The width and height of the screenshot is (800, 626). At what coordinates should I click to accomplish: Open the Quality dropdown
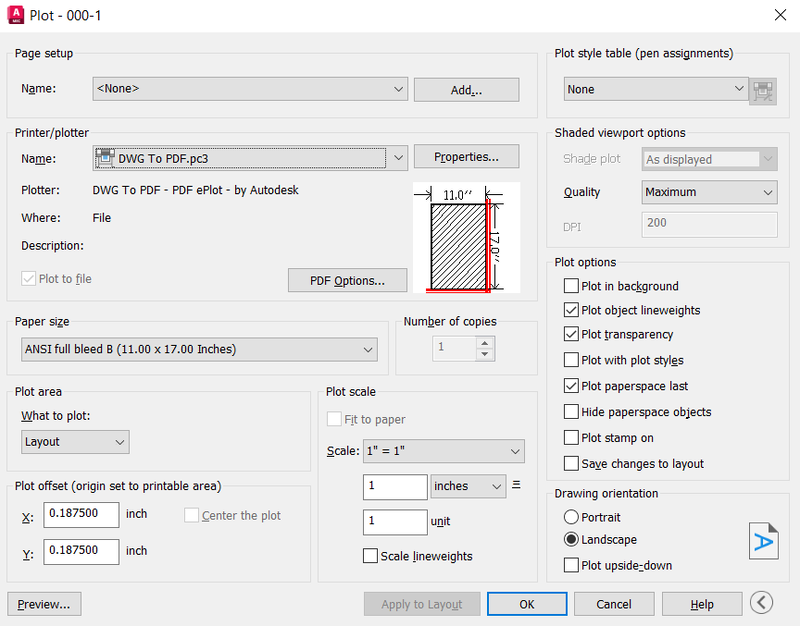tap(709, 192)
